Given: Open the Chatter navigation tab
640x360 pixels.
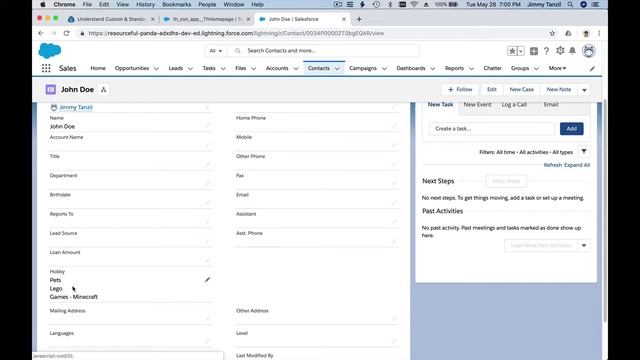Looking at the screenshot, I should [493, 68].
